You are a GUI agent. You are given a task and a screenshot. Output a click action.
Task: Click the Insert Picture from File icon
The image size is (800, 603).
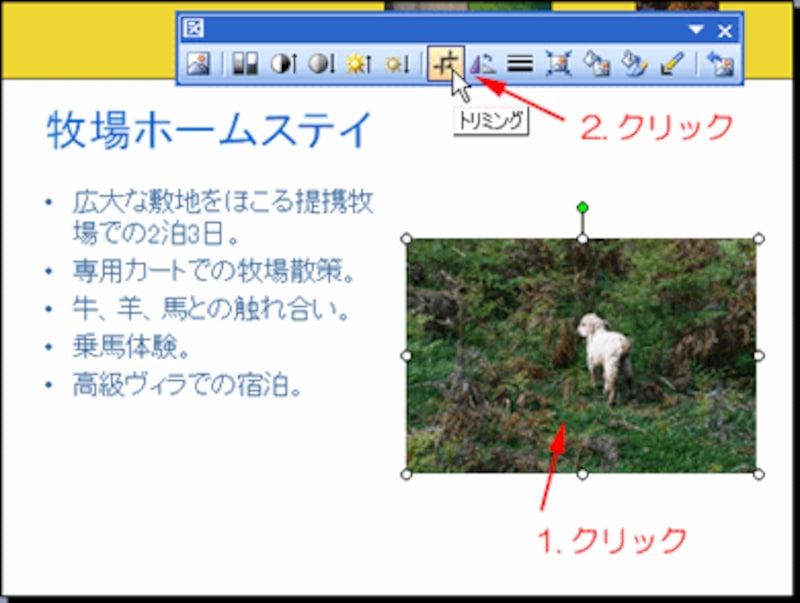point(198,64)
